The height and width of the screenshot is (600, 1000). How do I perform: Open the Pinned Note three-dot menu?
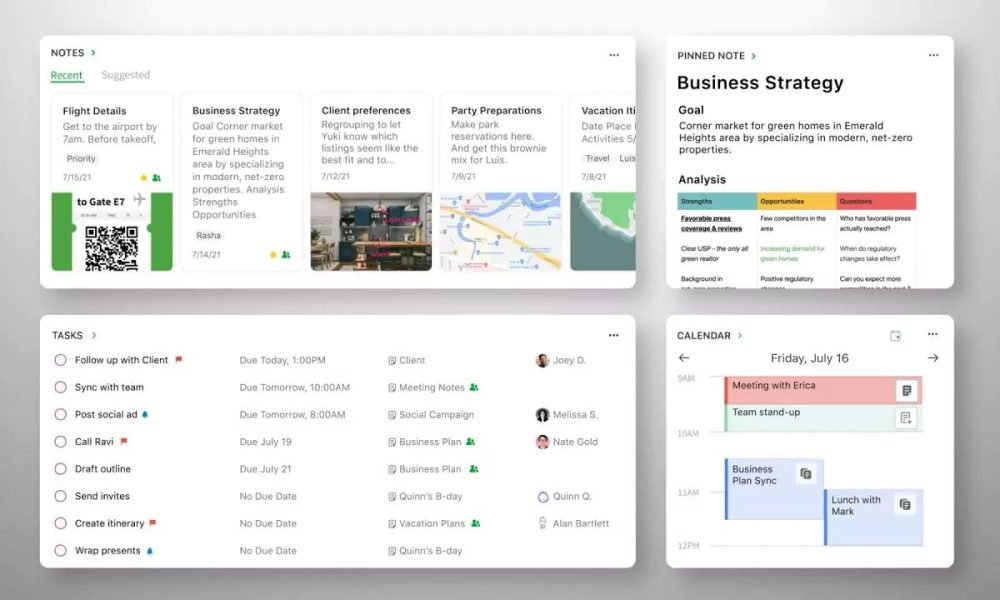[933, 55]
